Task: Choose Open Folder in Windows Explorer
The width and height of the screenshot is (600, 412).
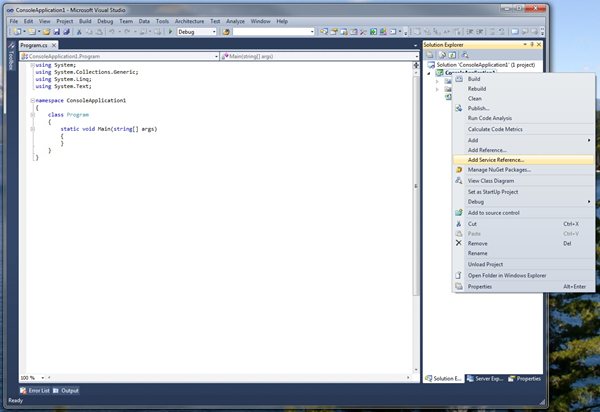Action: [x=523, y=275]
